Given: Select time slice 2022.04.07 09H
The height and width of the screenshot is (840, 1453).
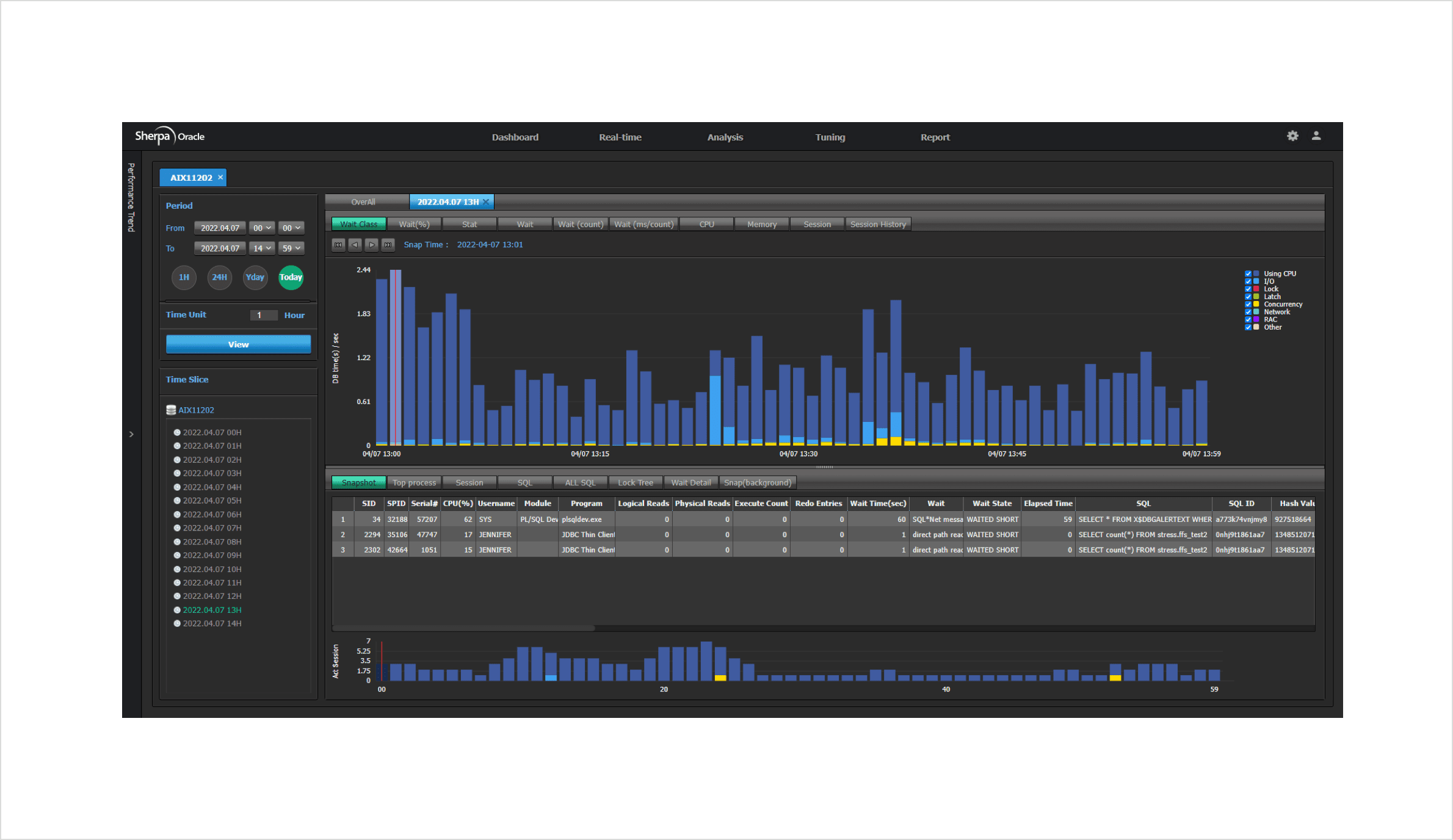Looking at the screenshot, I should tap(212, 556).
